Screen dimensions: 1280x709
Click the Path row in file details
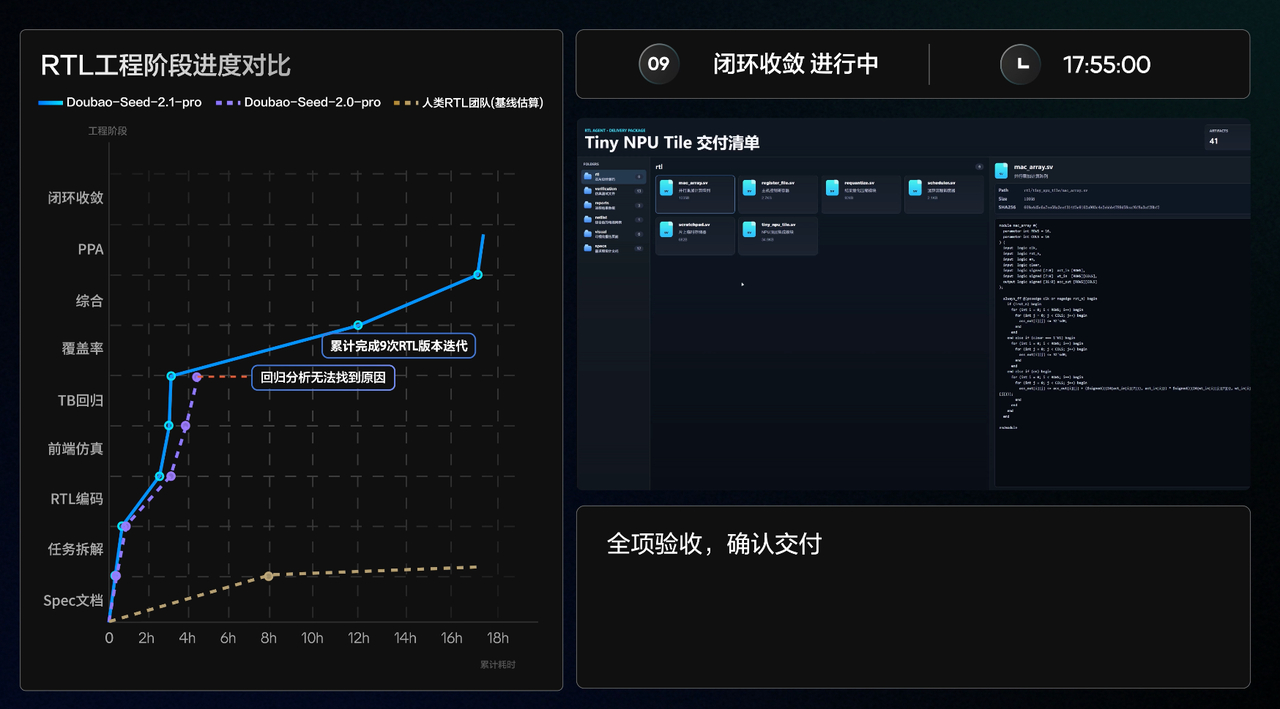click(x=1122, y=189)
